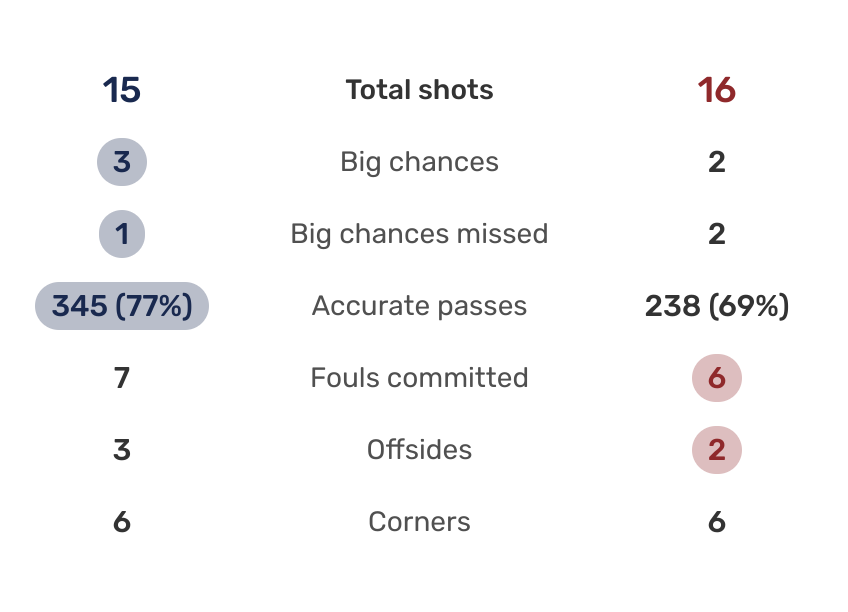Select home team's 3 offsides
Image resolution: width=848 pixels, height=612 pixels.
pos(122,450)
